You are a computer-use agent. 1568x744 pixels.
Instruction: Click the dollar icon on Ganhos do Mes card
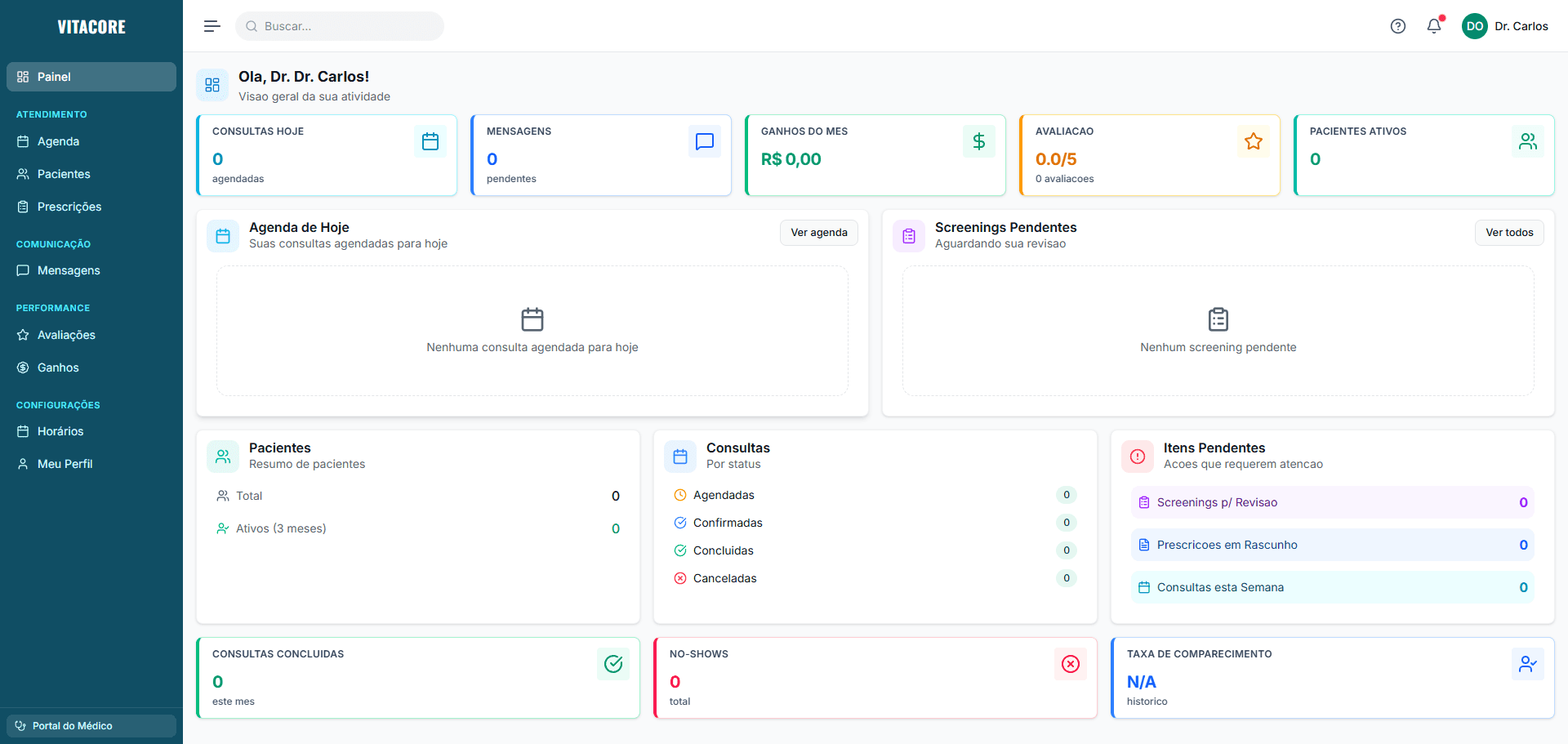coord(979,141)
